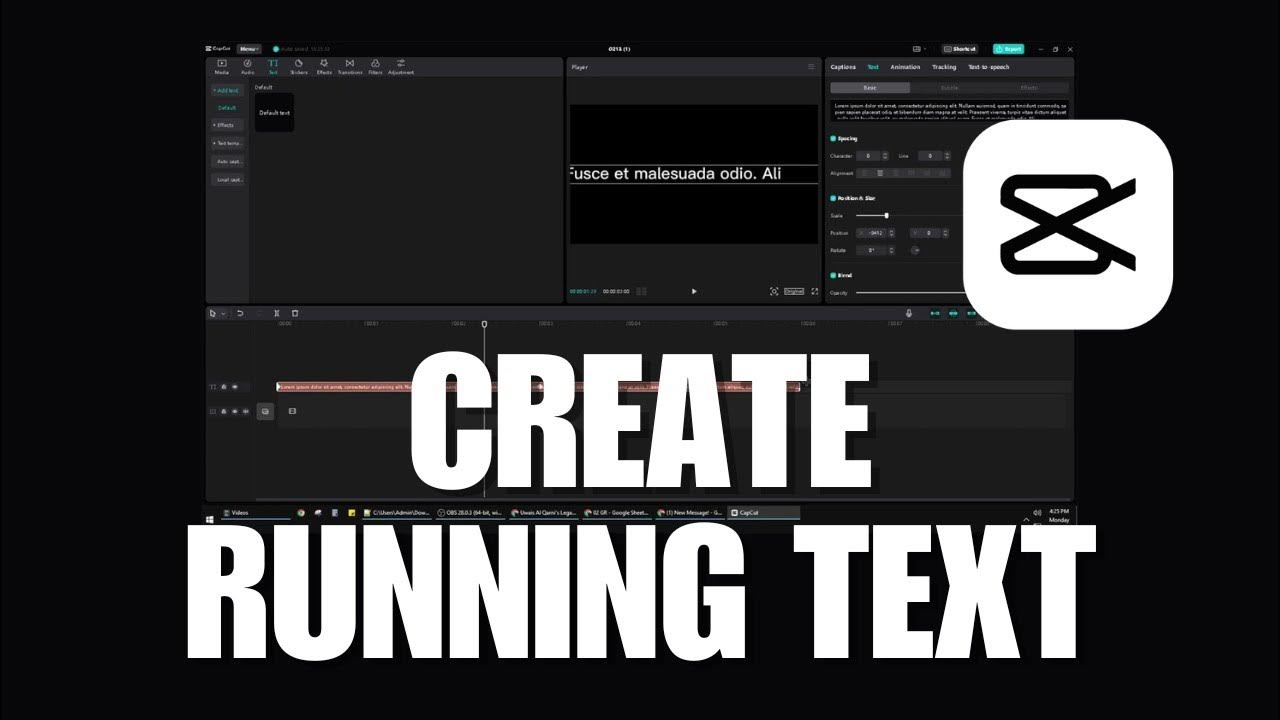The image size is (1280, 720).
Task: Click the Opacity slider track
Action: tap(908, 292)
